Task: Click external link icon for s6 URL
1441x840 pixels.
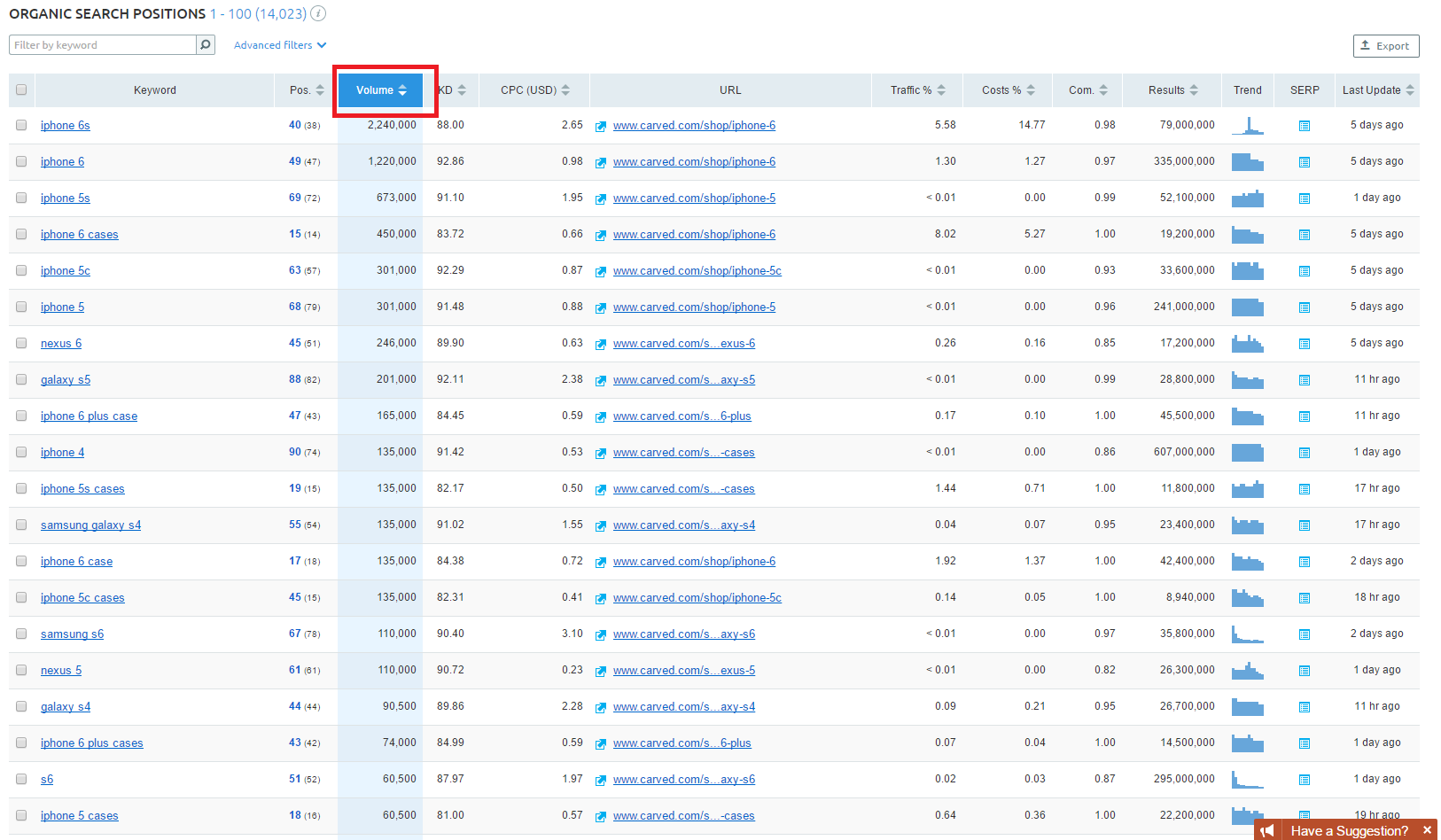Action: point(601,780)
